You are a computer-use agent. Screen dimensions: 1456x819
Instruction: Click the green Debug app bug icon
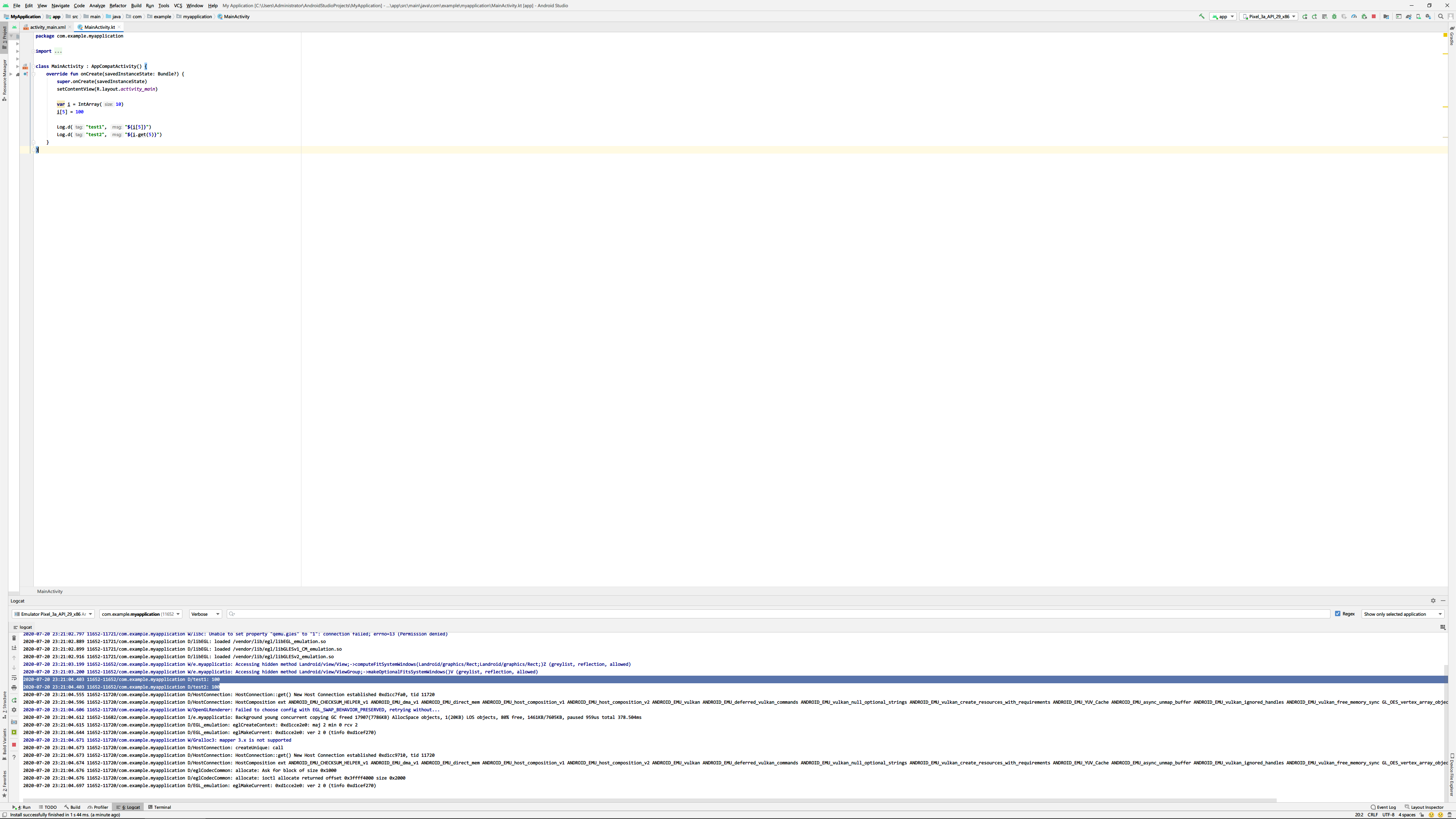(1335, 16)
